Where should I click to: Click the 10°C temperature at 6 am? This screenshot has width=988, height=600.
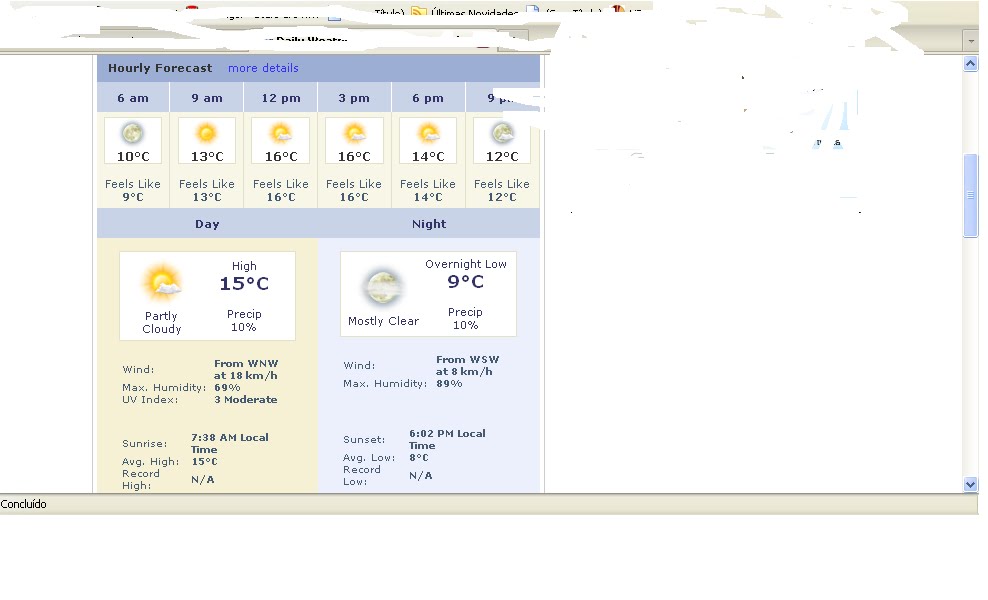click(x=133, y=156)
